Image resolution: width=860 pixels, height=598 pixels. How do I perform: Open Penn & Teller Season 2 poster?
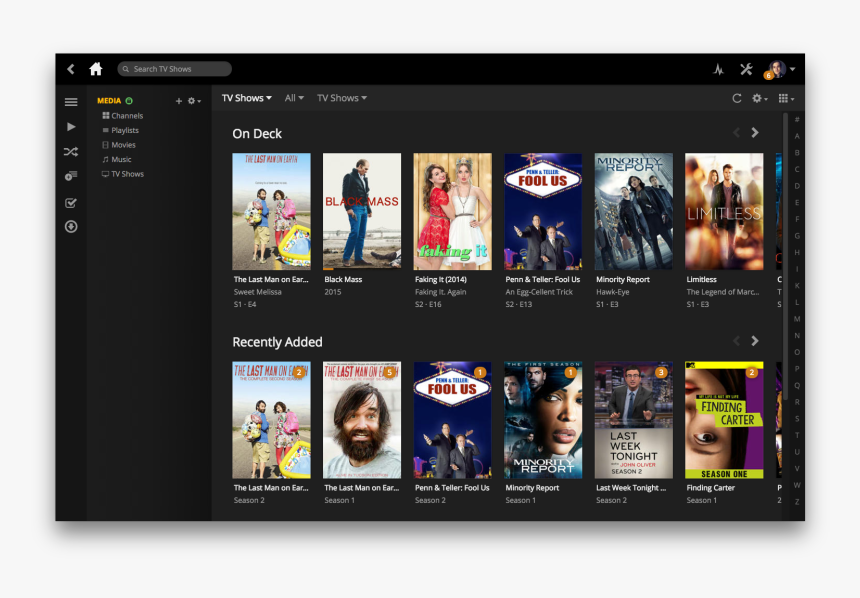coord(452,420)
